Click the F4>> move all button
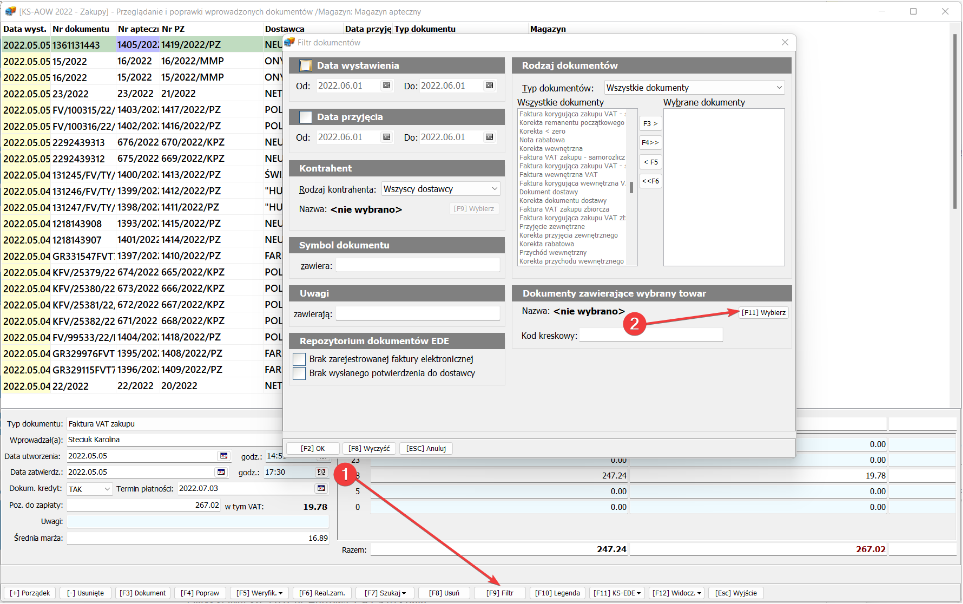Screen dimensions: 963x604 tap(650, 143)
